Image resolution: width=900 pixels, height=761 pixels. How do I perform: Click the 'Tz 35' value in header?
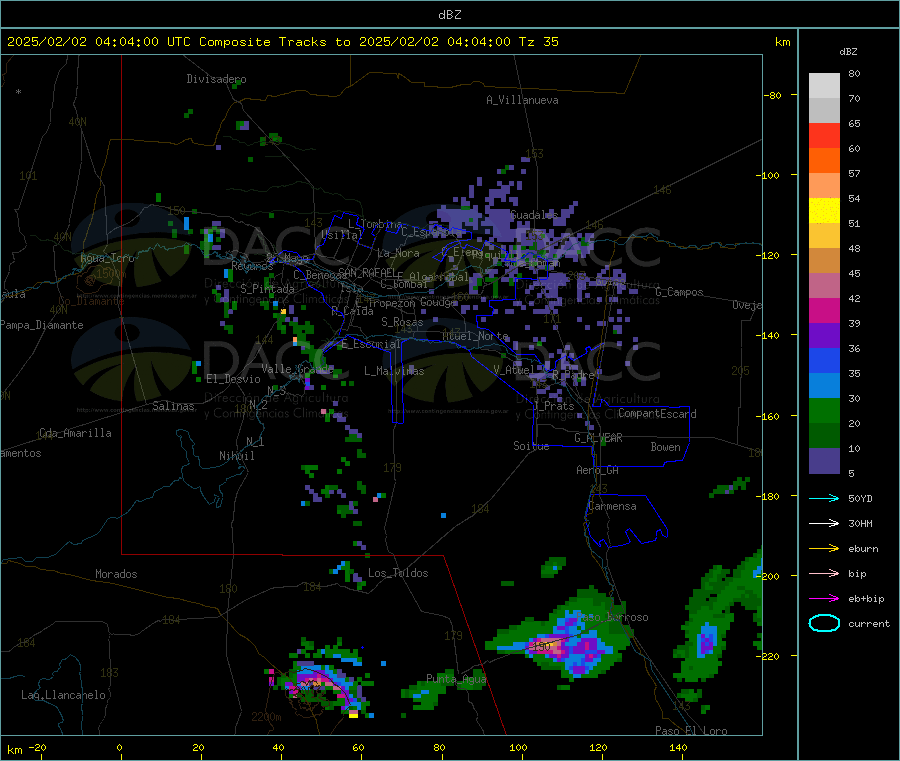click(x=538, y=42)
